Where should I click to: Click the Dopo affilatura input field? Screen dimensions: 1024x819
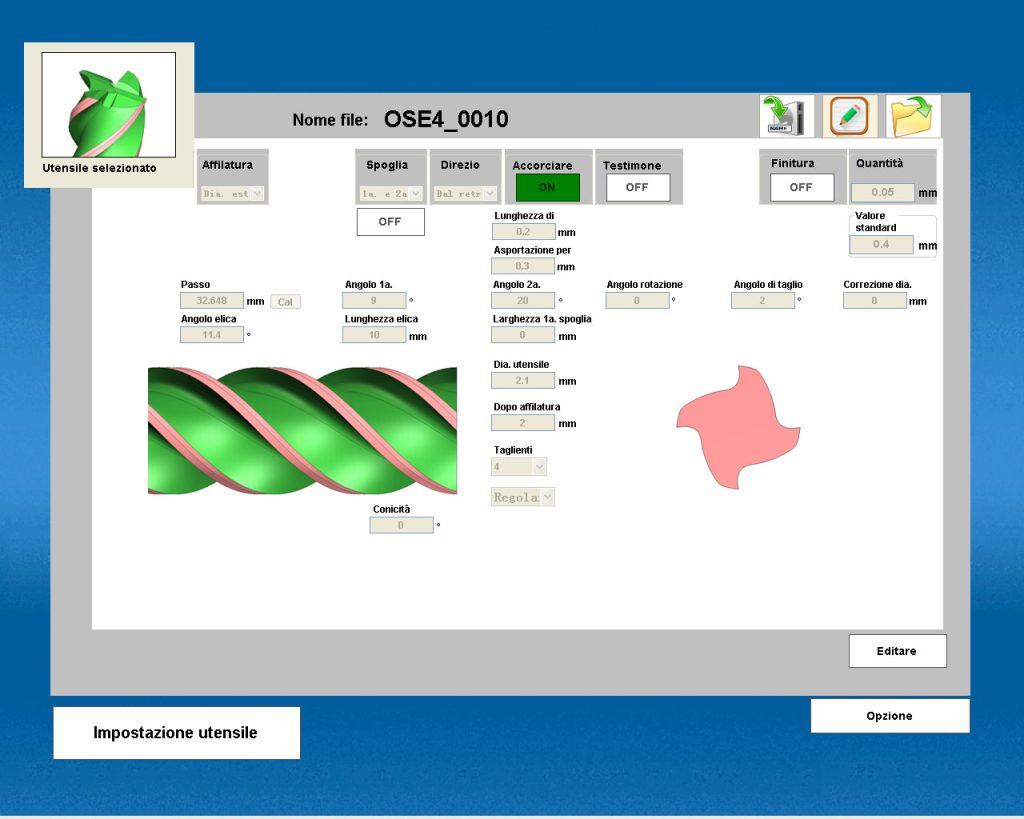(522, 423)
